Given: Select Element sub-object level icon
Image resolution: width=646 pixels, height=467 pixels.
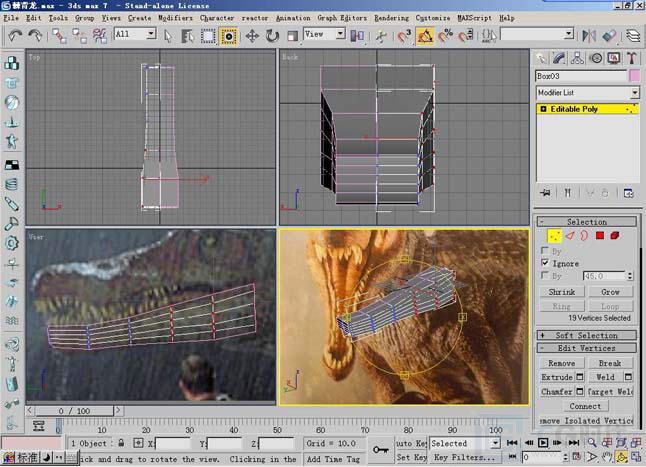Looking at the screenshot, I should (615, 236).
